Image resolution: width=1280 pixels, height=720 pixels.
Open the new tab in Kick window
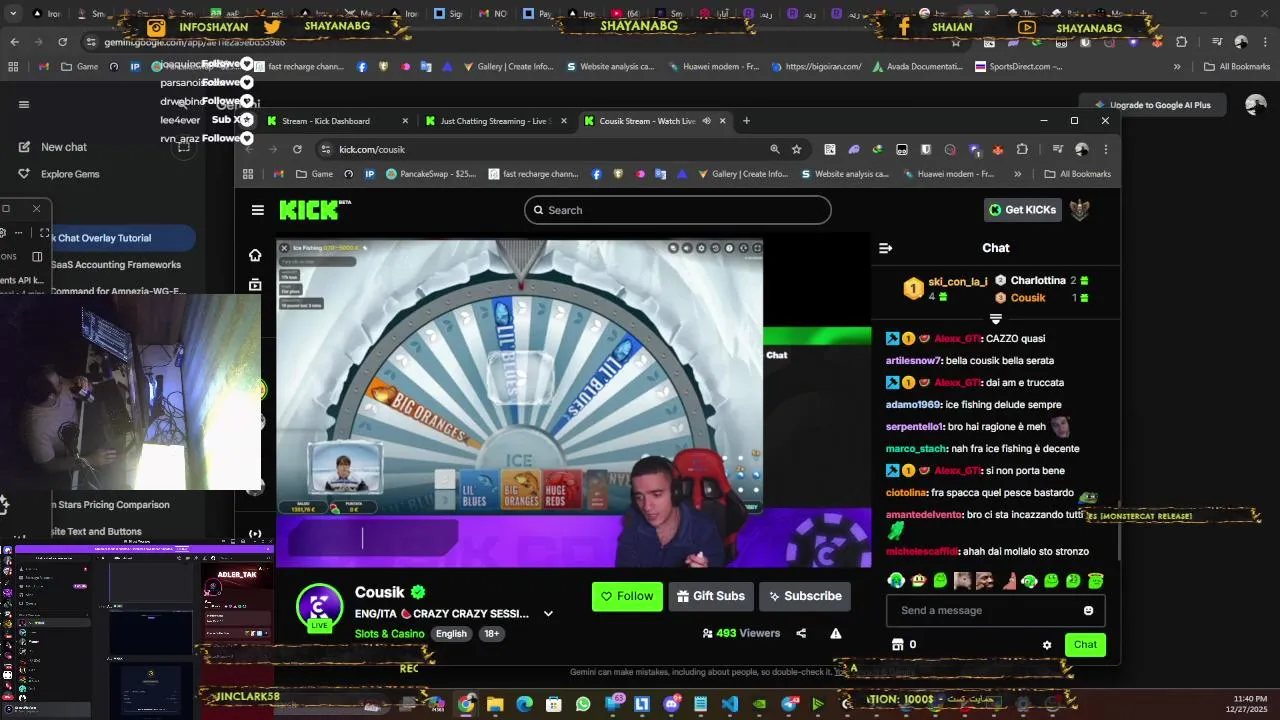point(746,121)
